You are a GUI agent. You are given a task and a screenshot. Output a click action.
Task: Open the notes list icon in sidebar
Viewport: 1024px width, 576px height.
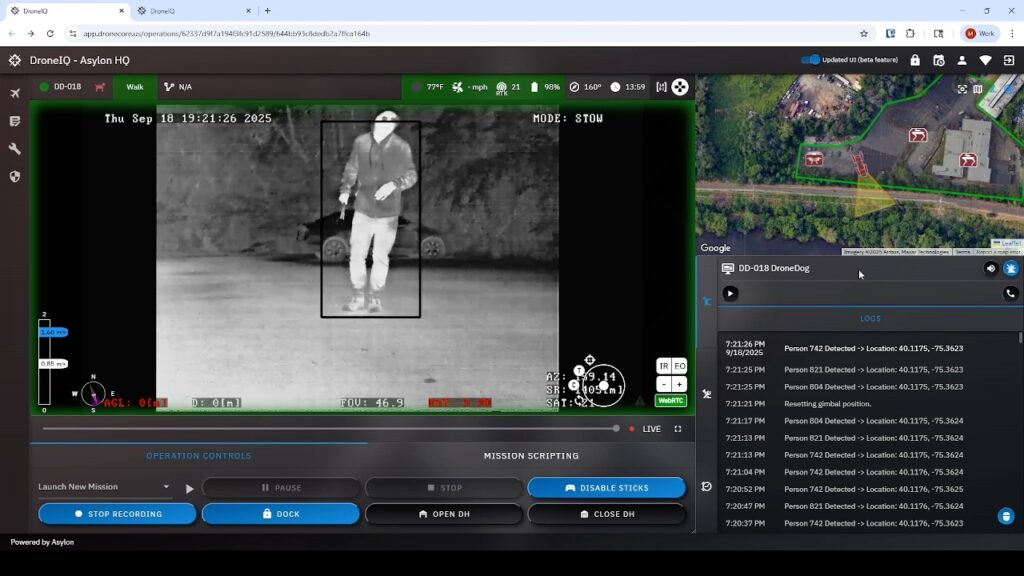pos(15,121)
